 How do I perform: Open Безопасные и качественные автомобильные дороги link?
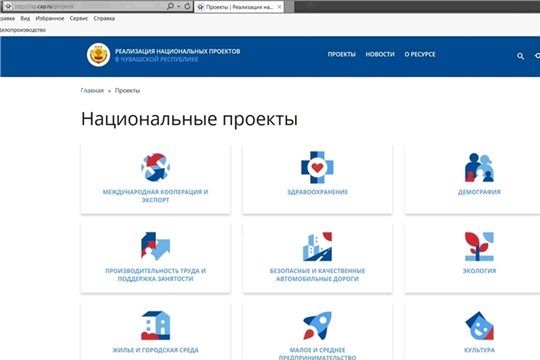[317, 275]
